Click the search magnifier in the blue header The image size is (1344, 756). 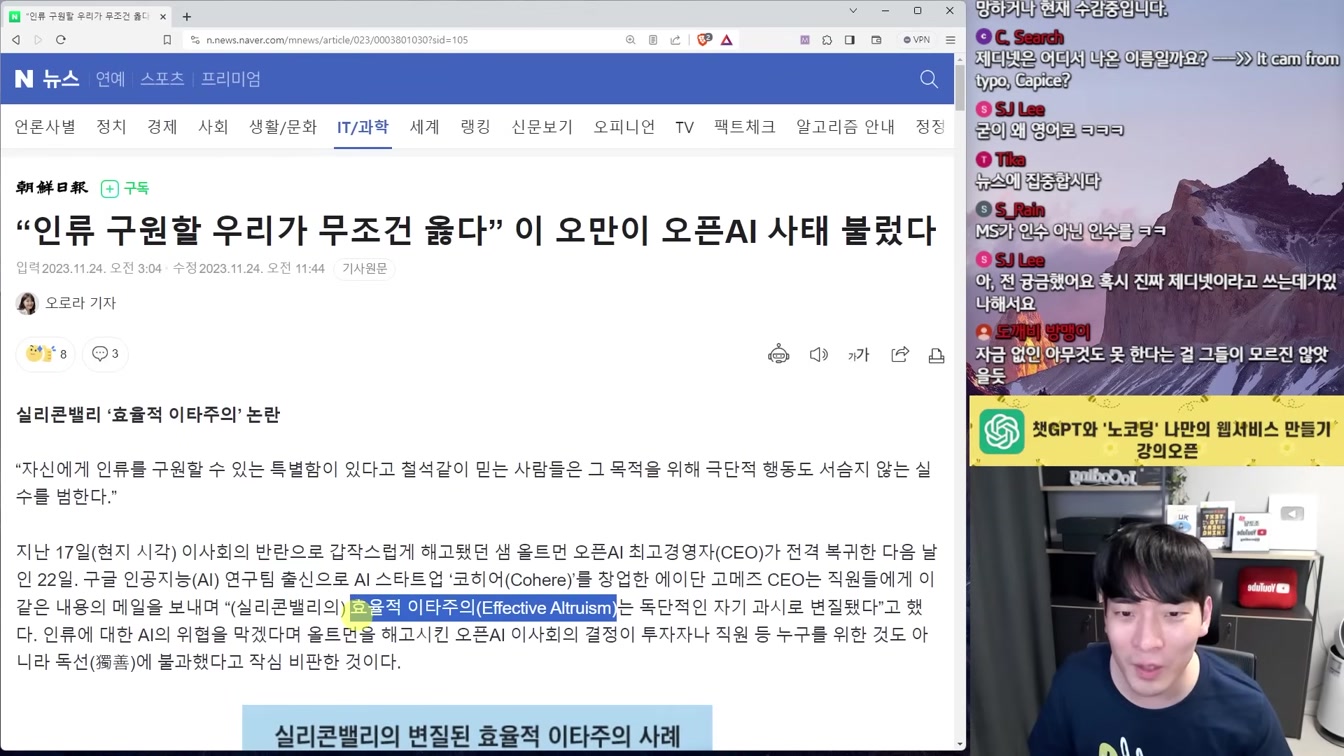tap(929, 79)
